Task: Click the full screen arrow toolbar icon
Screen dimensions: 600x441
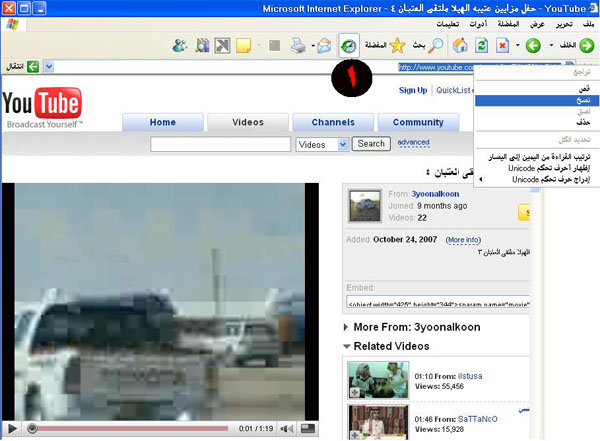Action: point(222,46)
